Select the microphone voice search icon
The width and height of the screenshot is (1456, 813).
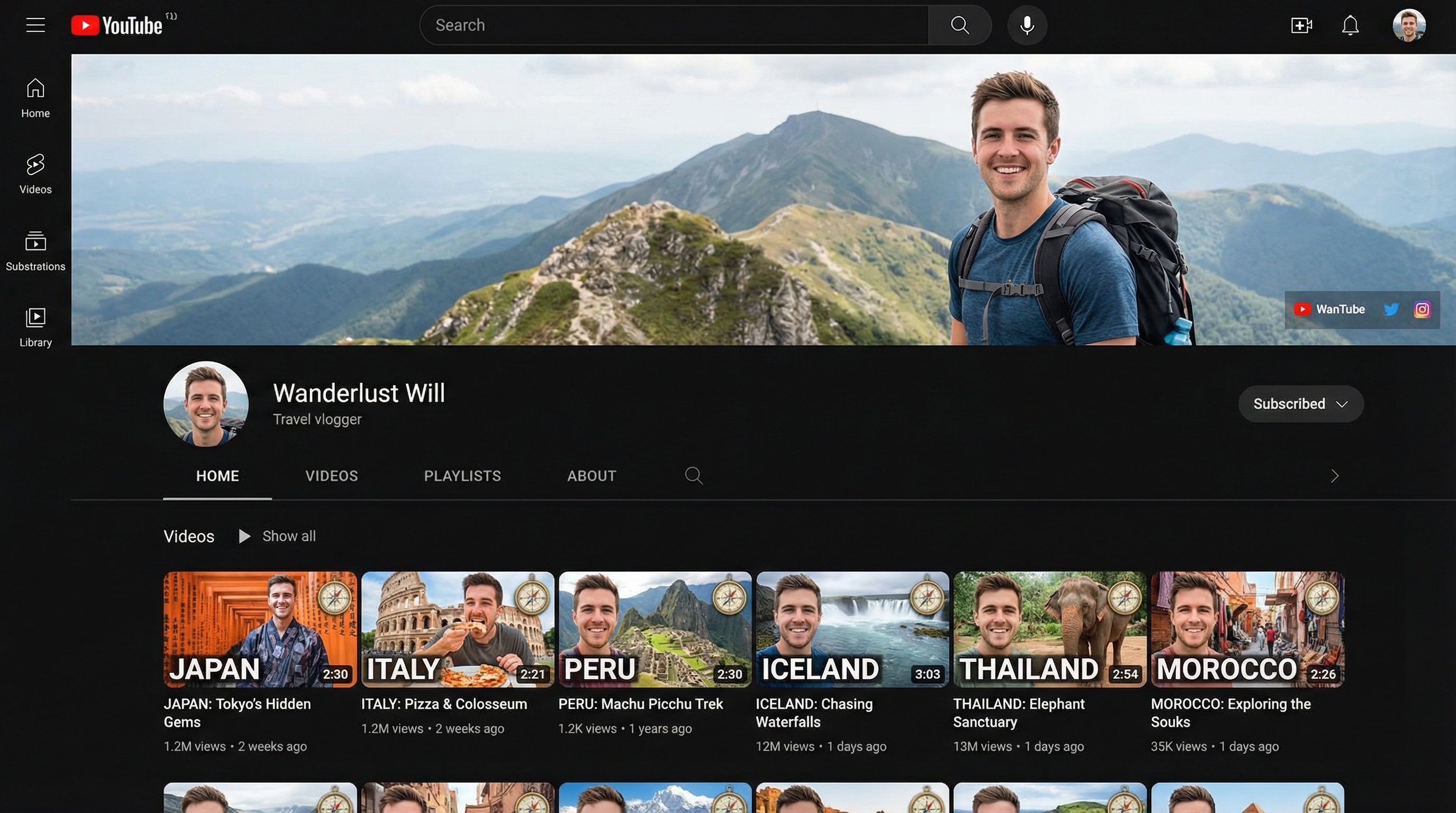click(1027, 25)
